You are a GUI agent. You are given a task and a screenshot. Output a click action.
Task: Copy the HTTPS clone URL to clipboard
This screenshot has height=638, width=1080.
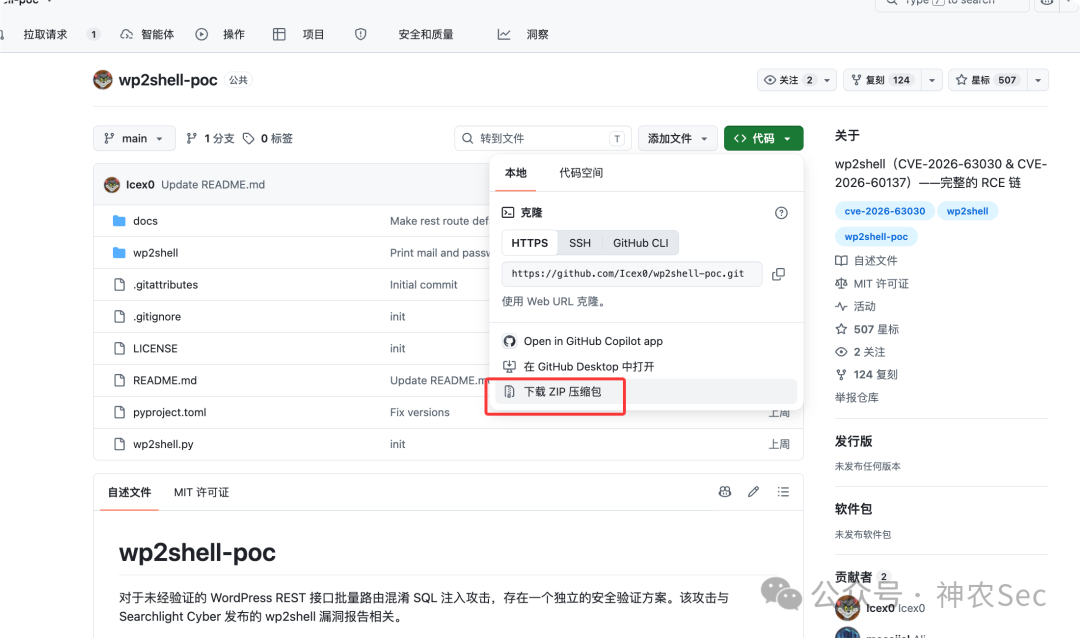[778, 274]
